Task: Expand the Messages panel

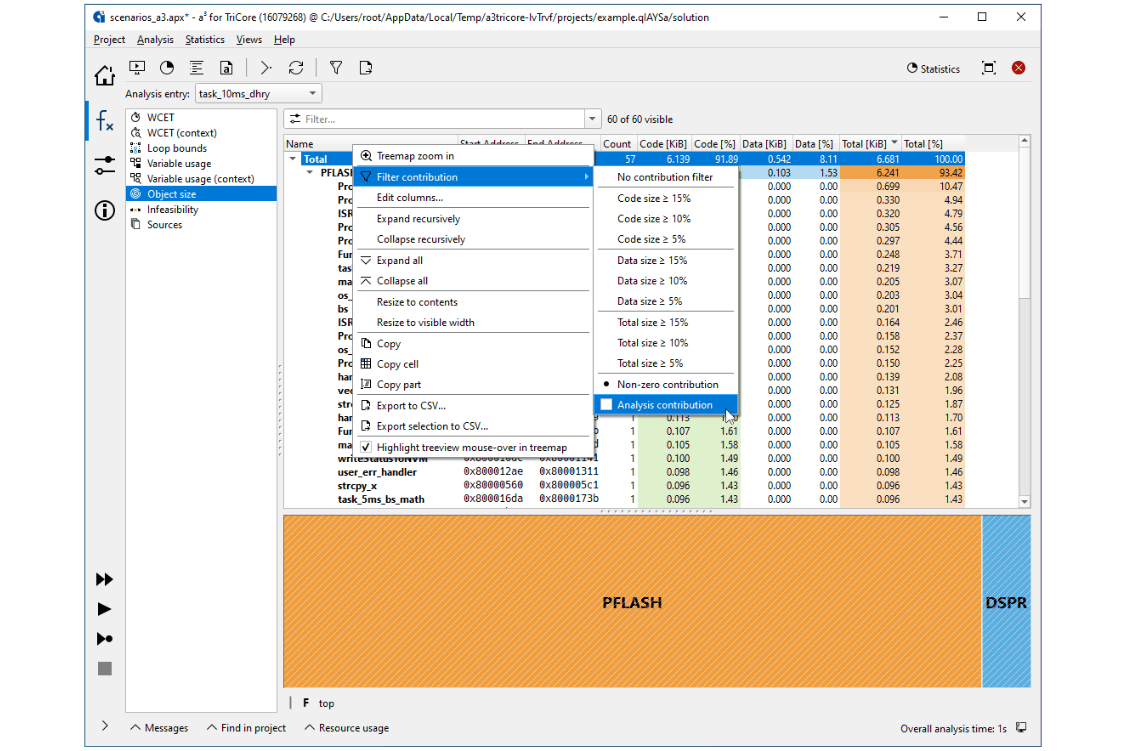Action: coord(158,728)
